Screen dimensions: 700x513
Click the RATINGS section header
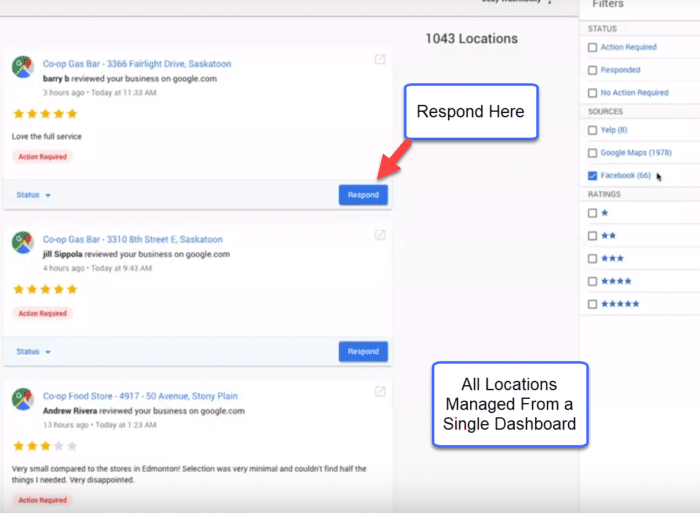click(604, 194)
